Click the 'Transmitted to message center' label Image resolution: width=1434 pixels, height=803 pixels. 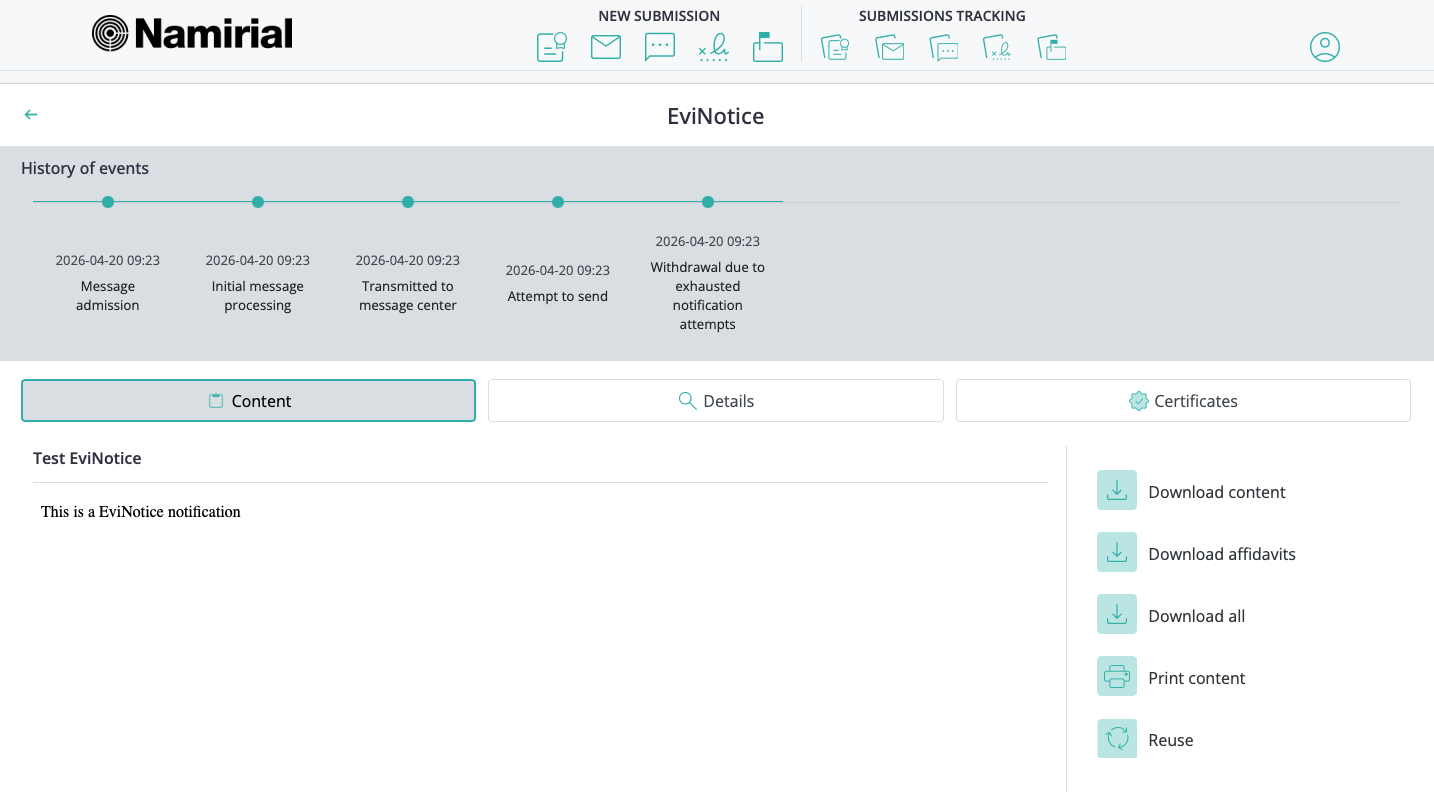(408, 296)
